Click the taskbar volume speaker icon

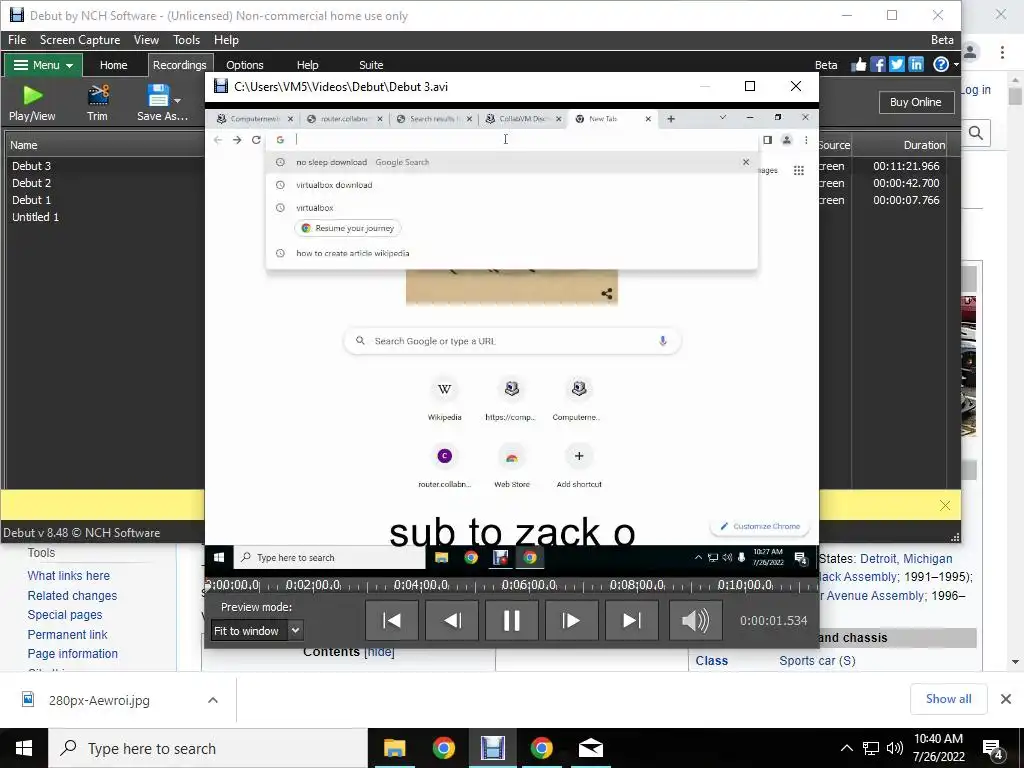[895, 748]
